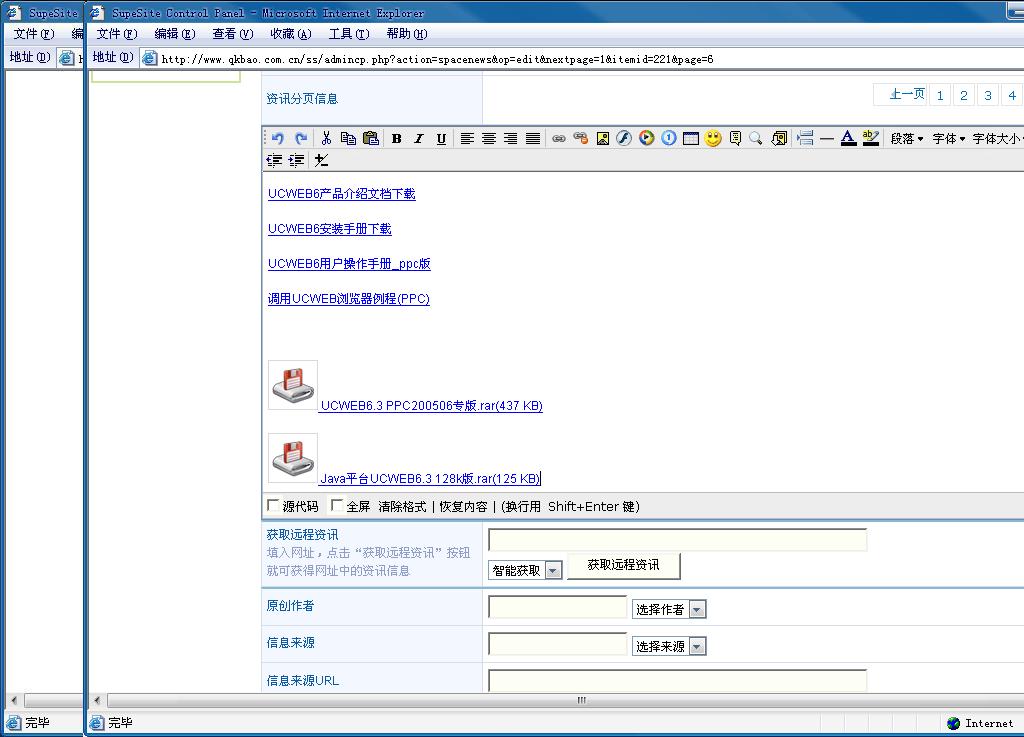The height and width of the screenshot is (737, 1024).
Task: Open the 文件 menu in Control Panel window
Action: 117,34
